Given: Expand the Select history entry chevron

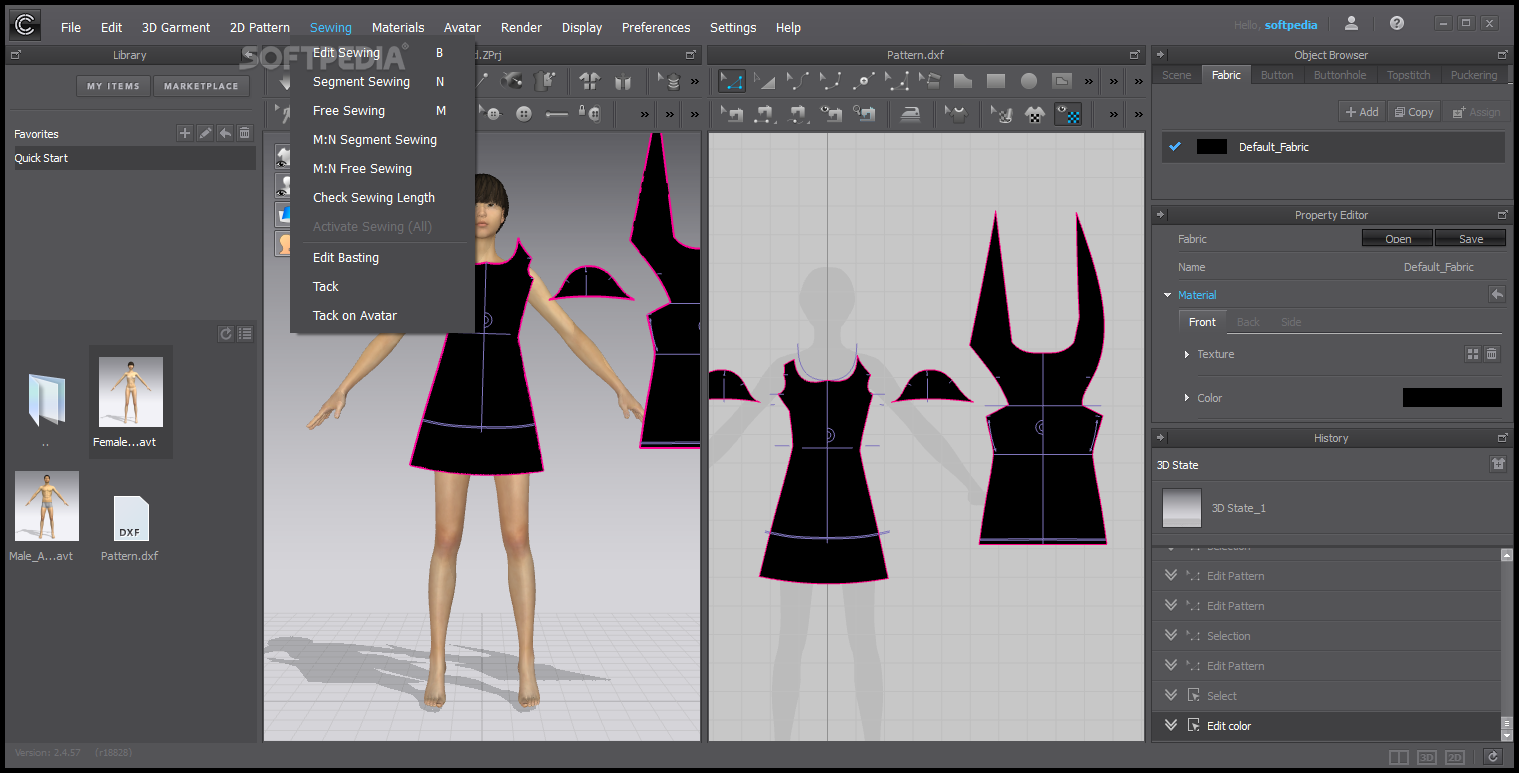Looking at the screenshot, I should pos(1171,695).
